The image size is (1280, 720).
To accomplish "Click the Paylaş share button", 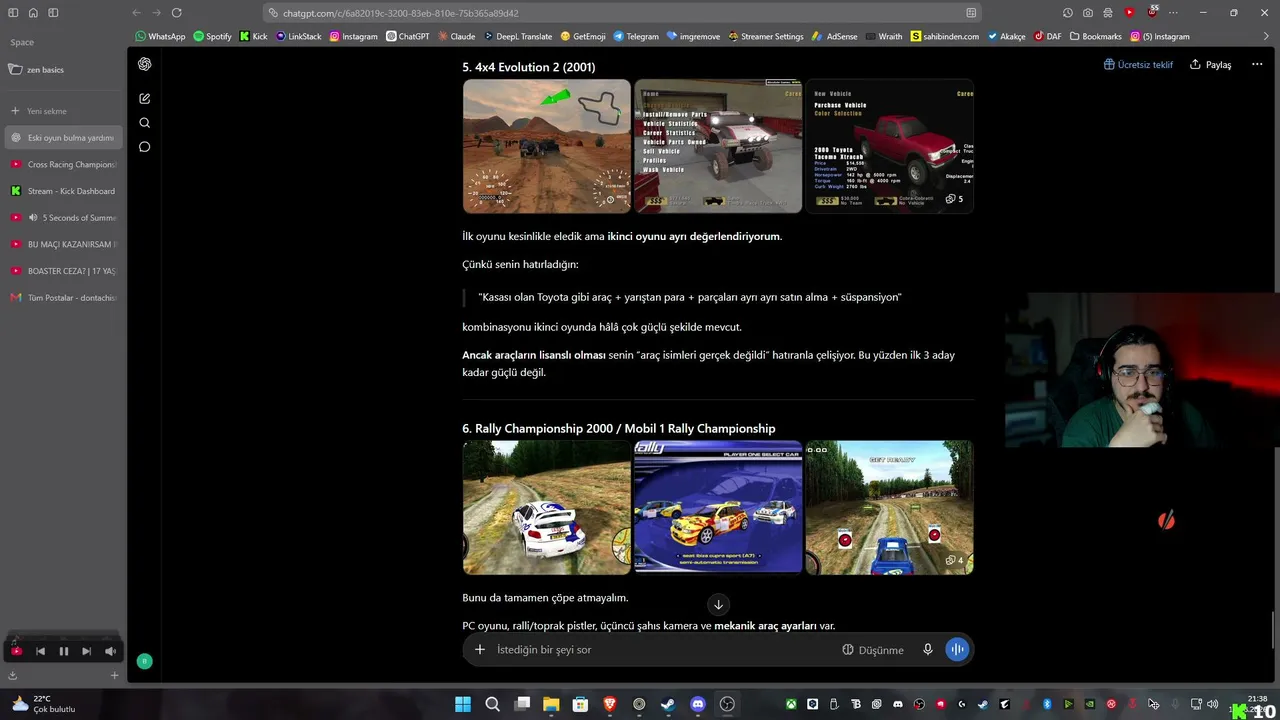I will 1210,64.
